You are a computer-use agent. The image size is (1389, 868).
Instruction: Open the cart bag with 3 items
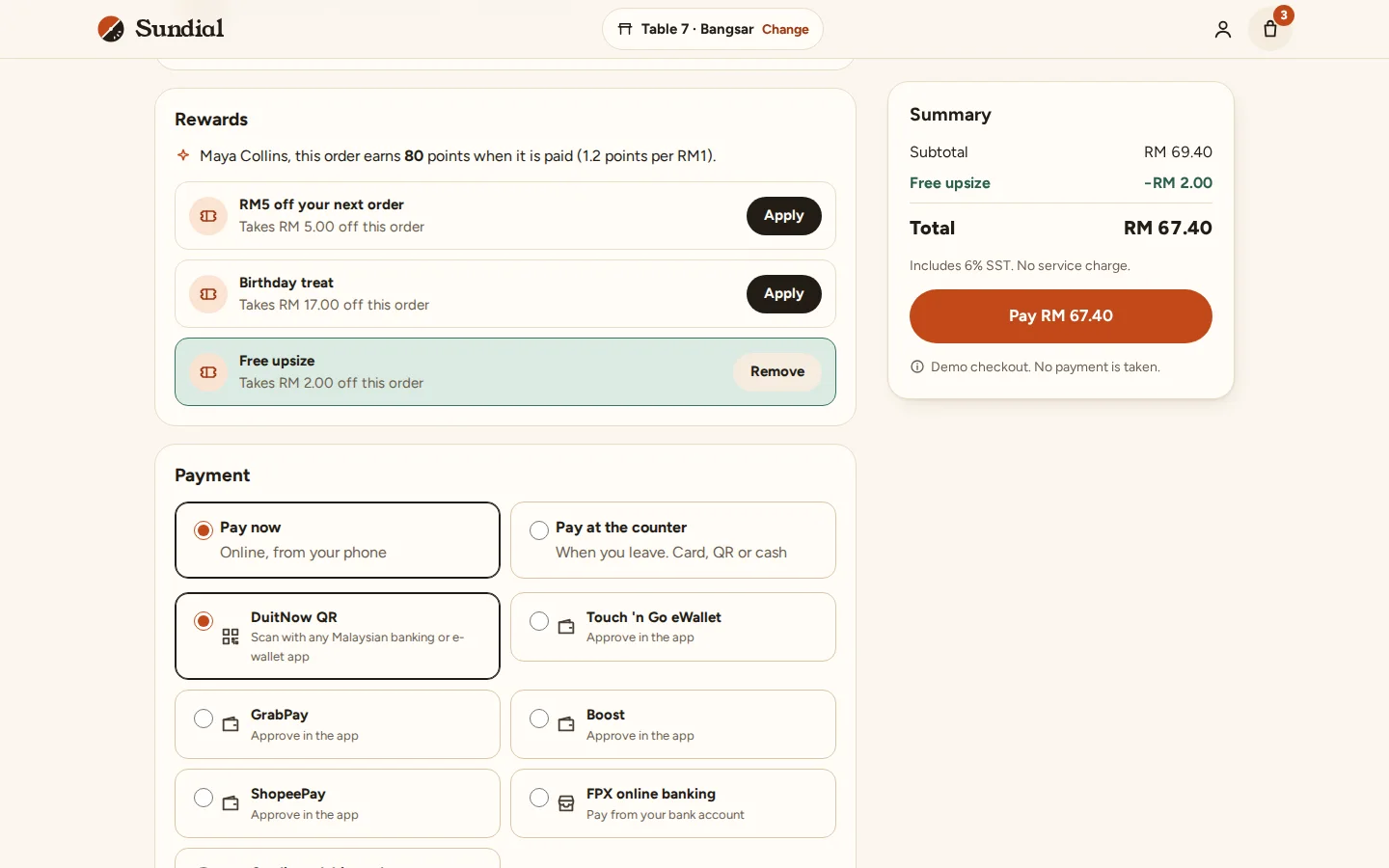(1270, 29)
